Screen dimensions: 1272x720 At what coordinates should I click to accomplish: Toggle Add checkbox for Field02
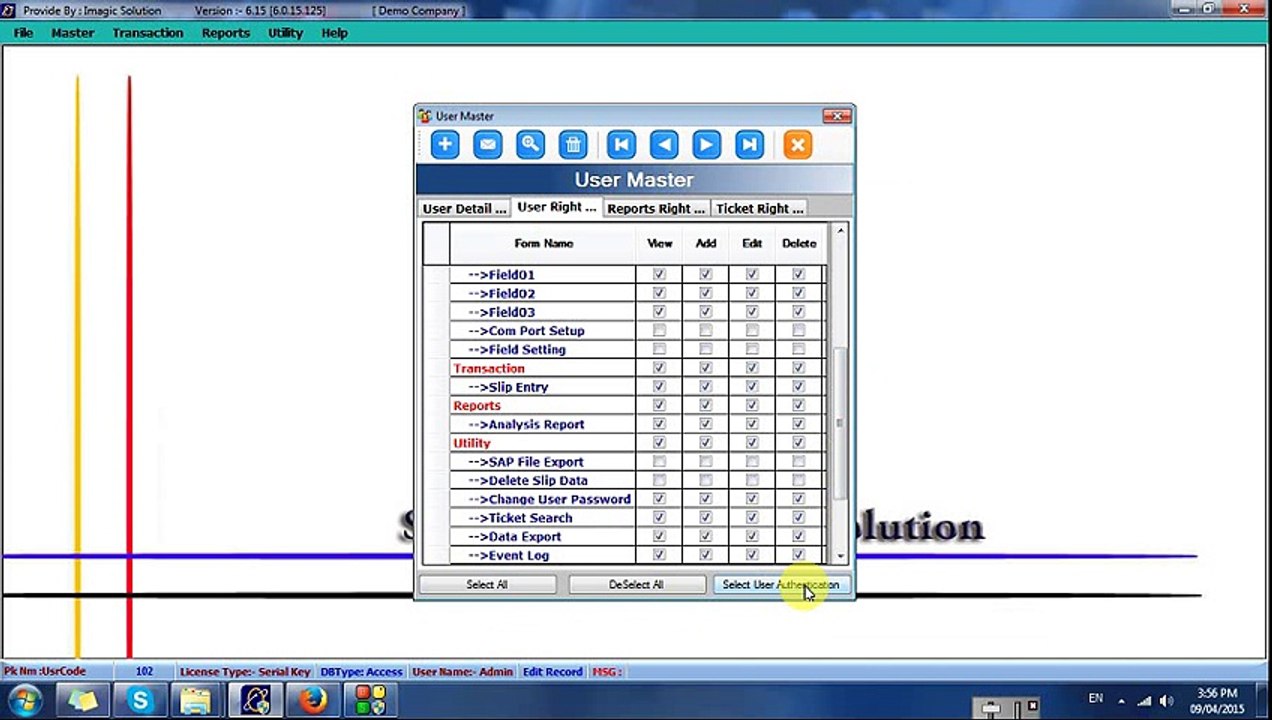706,293
